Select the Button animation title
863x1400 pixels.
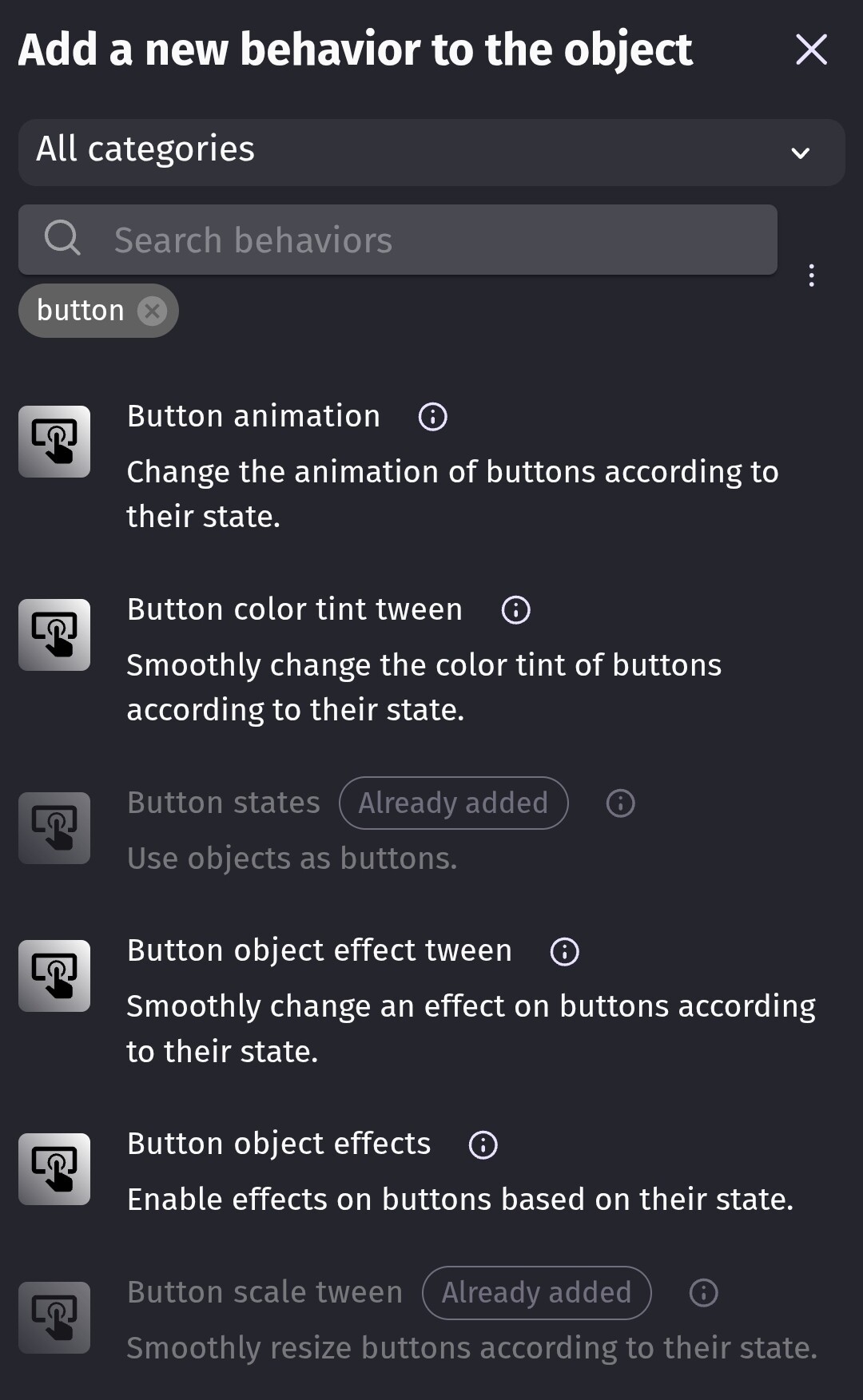(253, 417)
